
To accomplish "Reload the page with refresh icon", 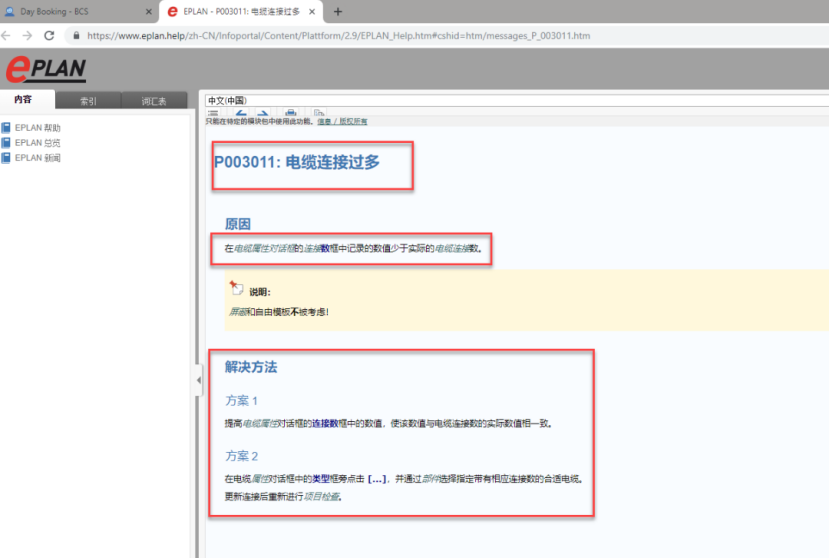I will (49, 35).
